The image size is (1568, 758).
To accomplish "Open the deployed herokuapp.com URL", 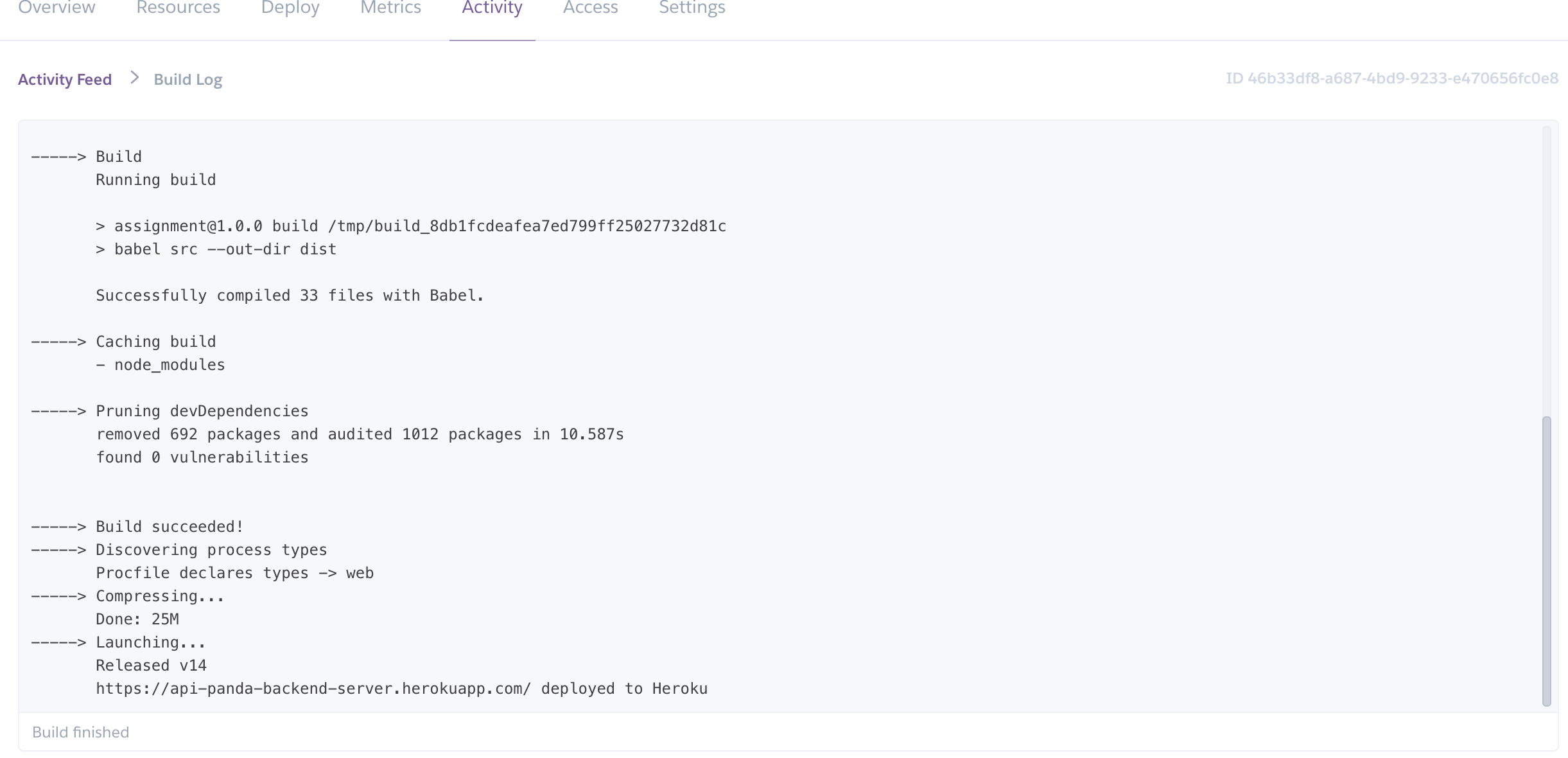I will [312, 688].
